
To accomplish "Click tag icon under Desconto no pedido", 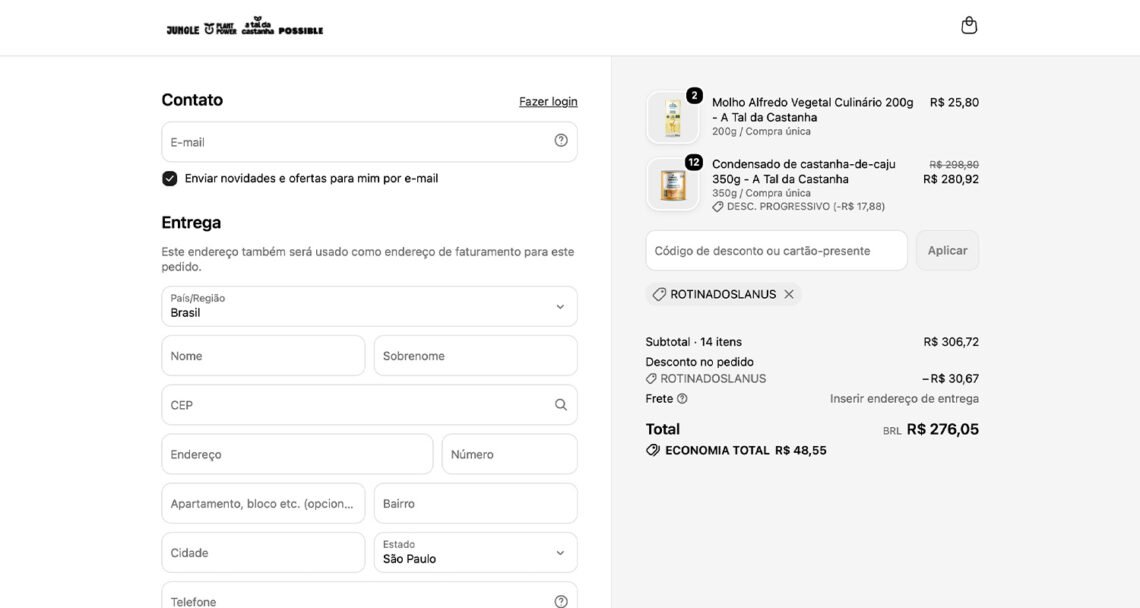I will coord(651,379).
